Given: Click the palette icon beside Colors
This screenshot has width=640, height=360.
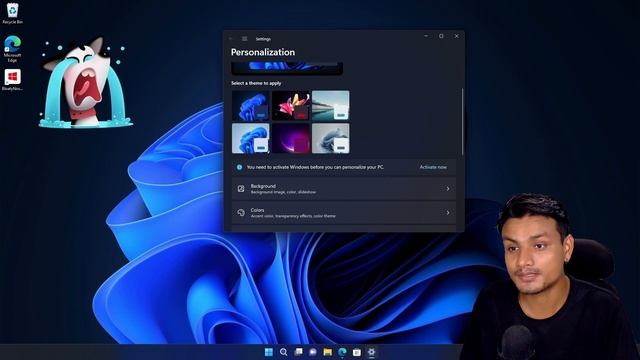Looking at the screenshot, I should pos(241,213).
